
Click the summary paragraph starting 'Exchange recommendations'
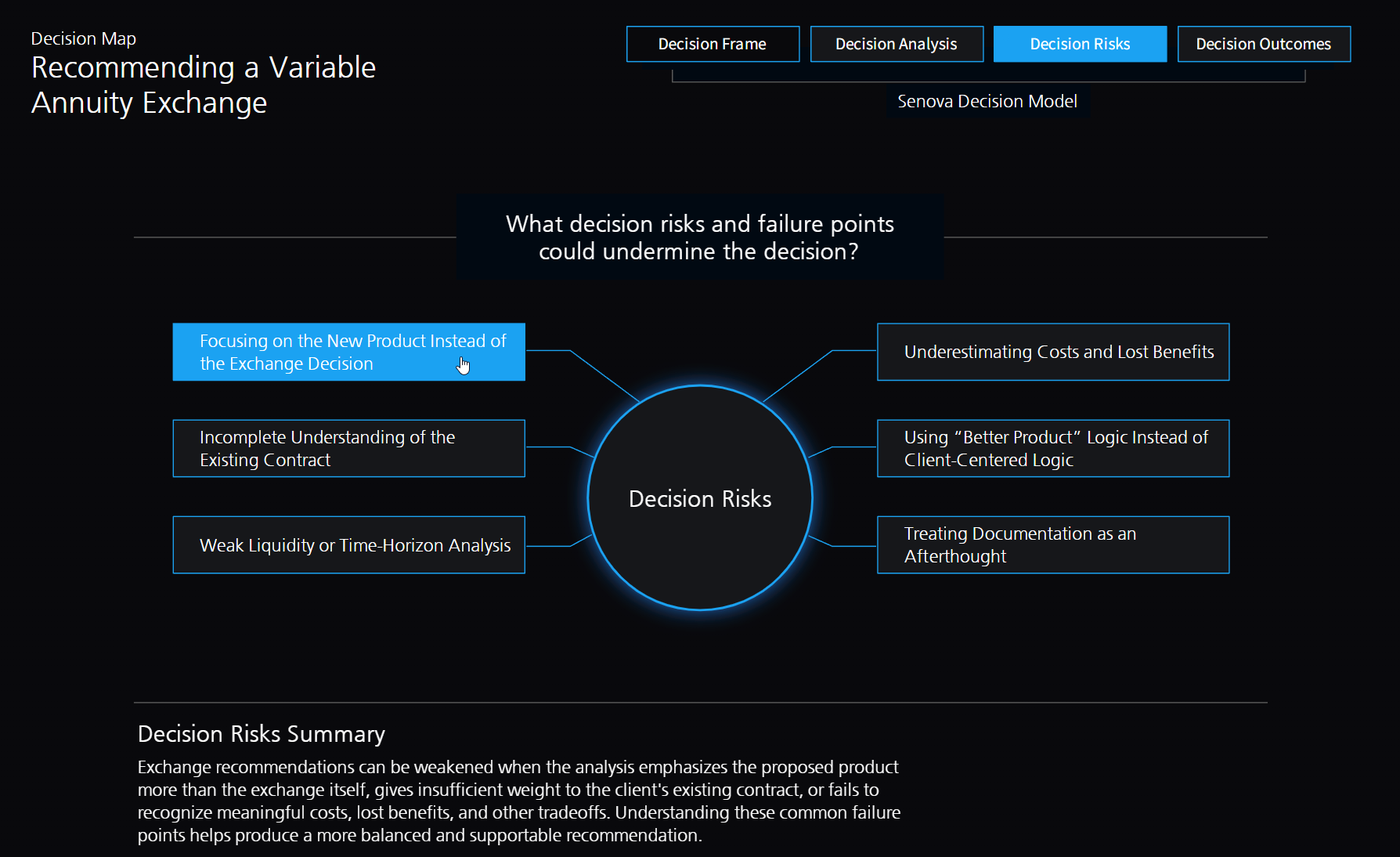tap(519, 801)
